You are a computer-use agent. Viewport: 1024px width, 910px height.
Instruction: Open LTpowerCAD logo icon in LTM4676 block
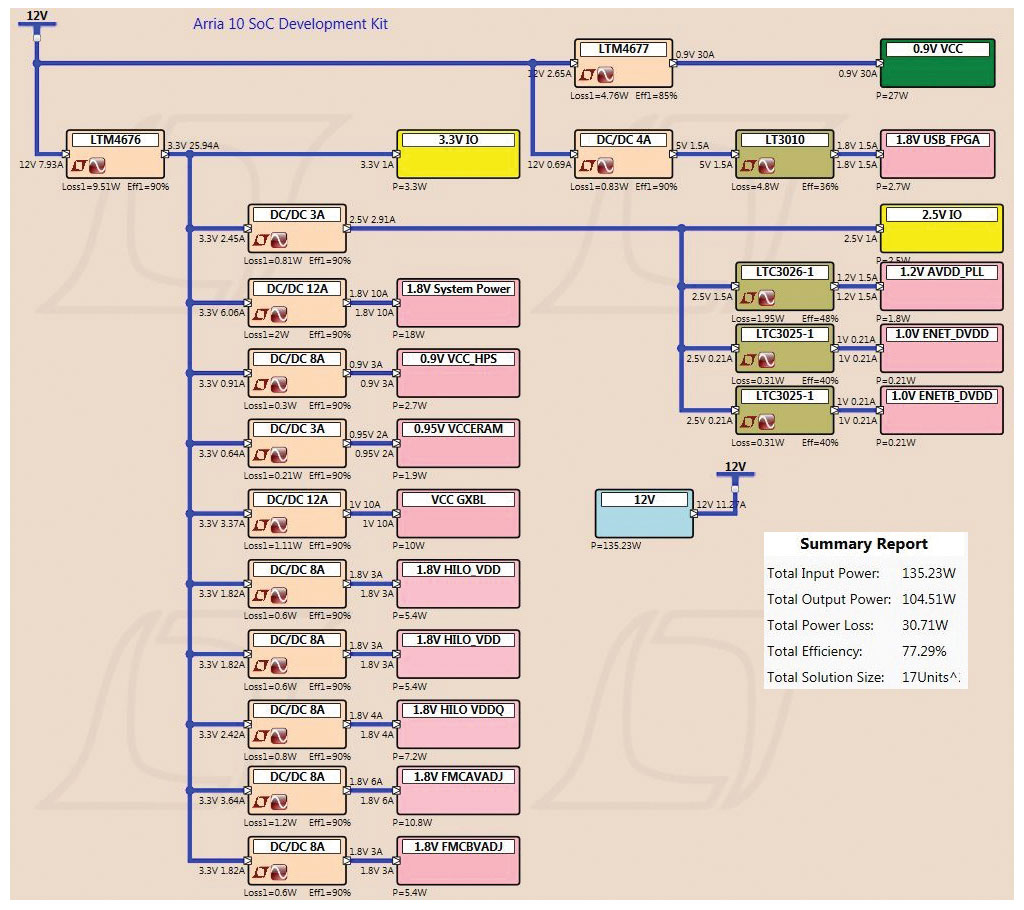(79, 166)
